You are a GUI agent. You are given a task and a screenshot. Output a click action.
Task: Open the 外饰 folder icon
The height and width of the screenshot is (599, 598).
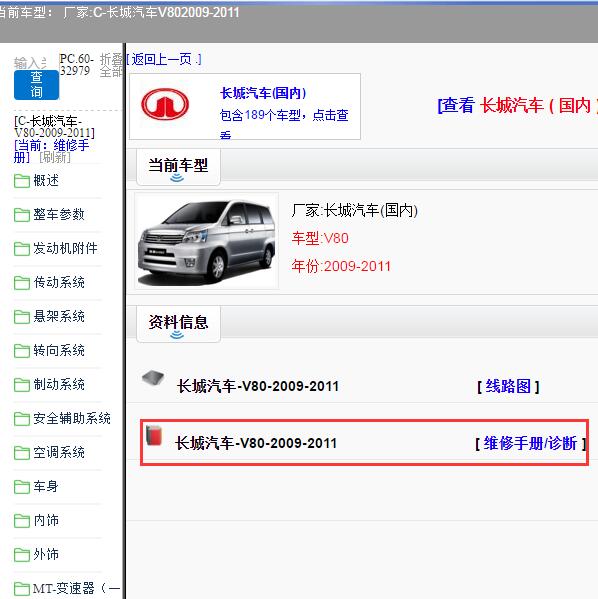(22, 555)
